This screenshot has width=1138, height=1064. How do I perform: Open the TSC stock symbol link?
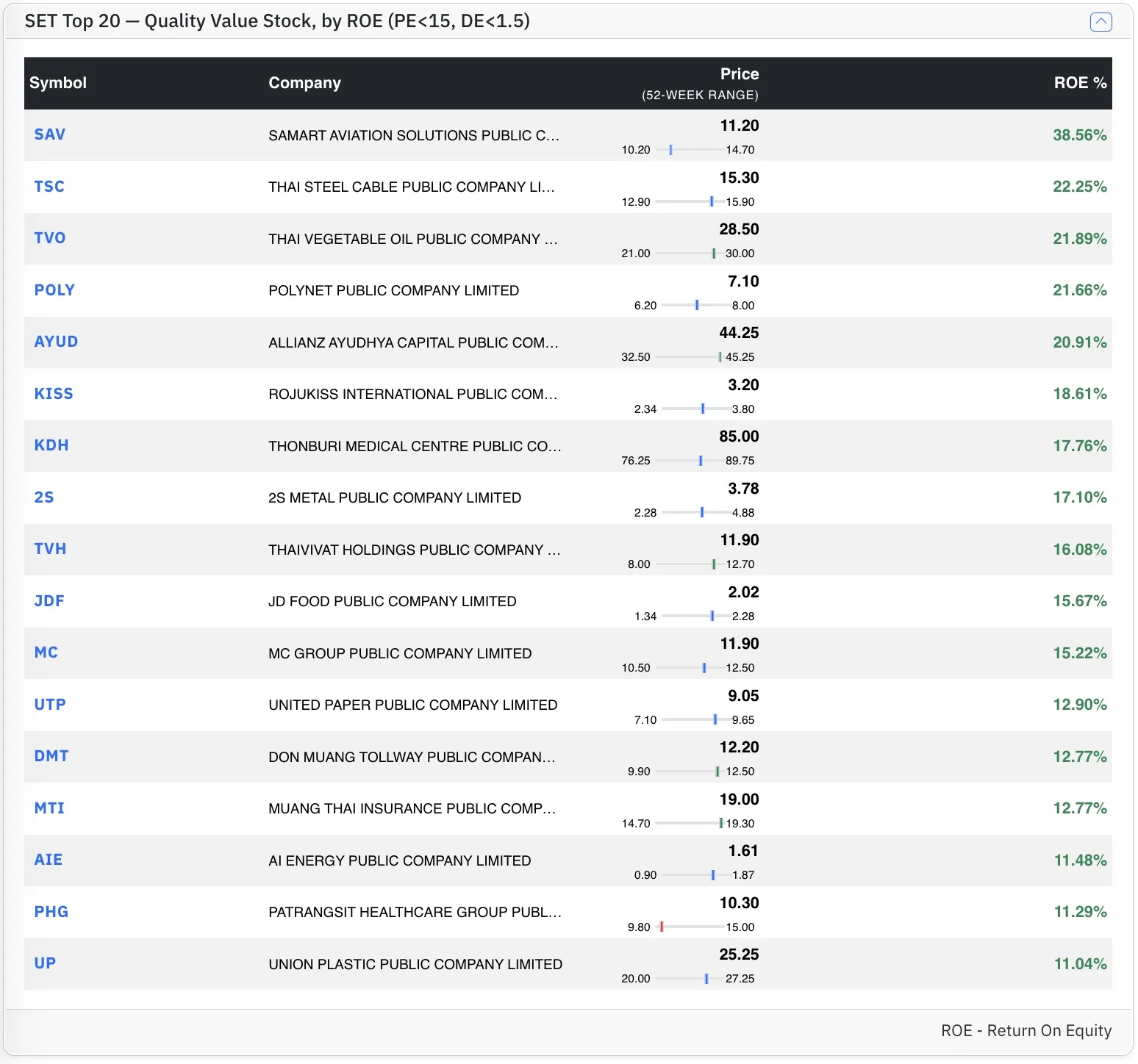(x=49, y=187)
